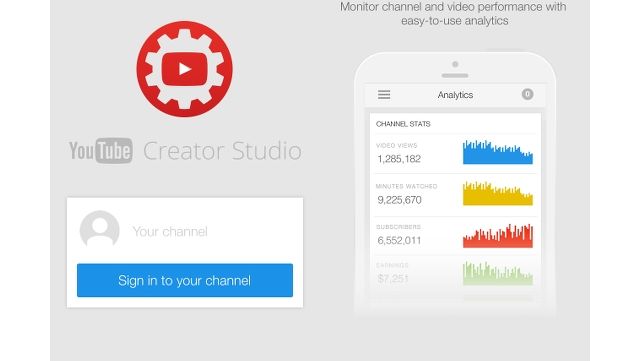640x361 pixels.
Task: Click the Creator Studio title text
Action: 222,151
